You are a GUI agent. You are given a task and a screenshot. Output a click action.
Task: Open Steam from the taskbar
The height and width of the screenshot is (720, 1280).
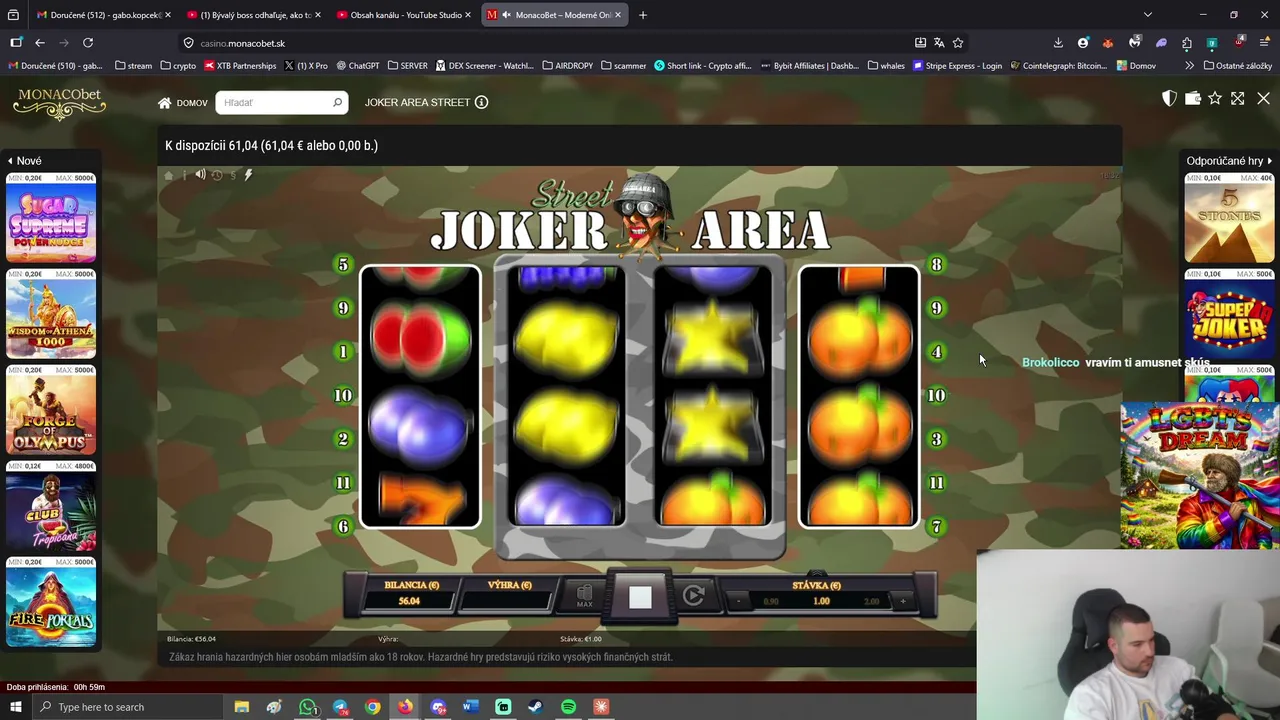coord(535,707)
